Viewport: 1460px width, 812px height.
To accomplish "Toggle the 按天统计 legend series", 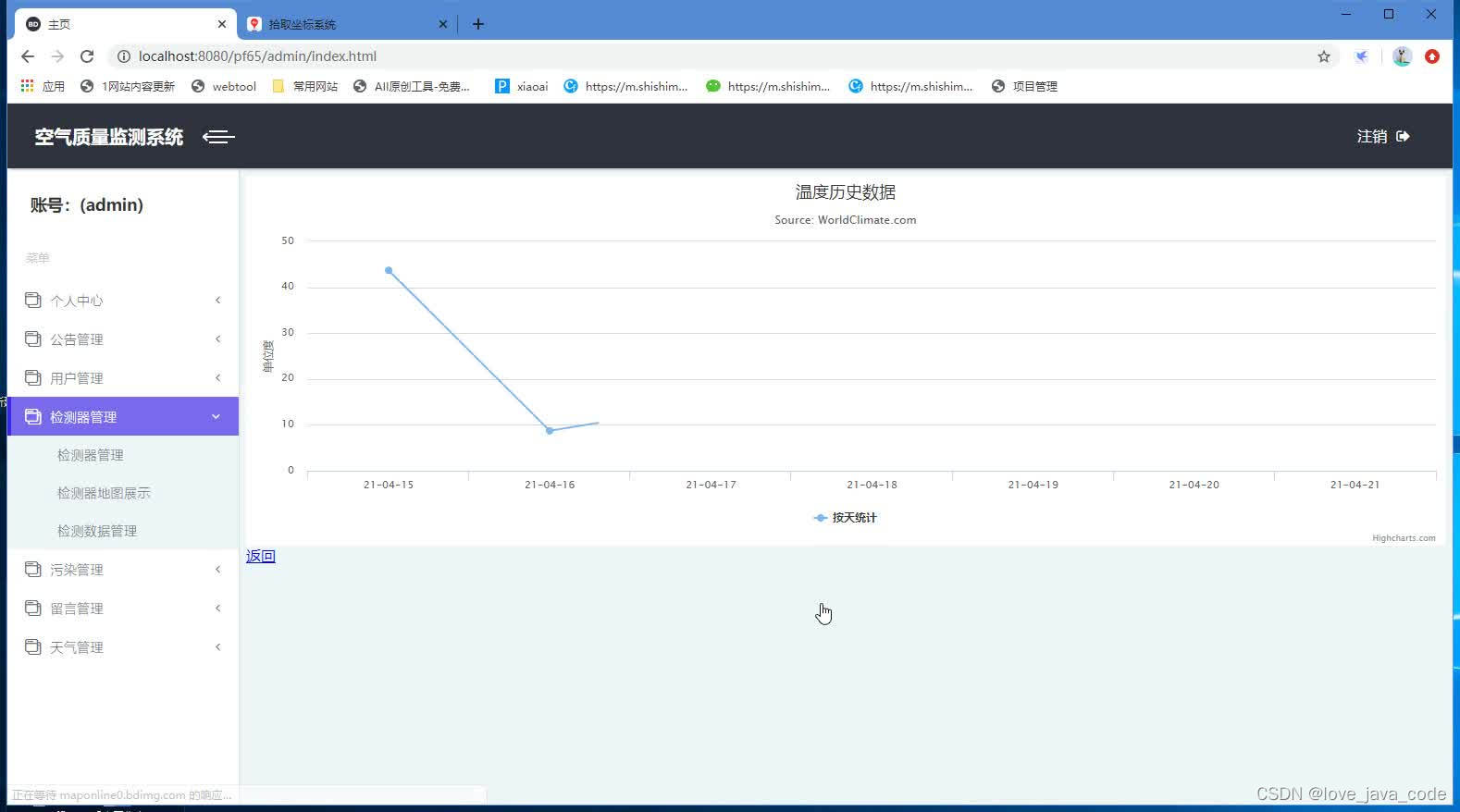I will (x=845, y=518).
